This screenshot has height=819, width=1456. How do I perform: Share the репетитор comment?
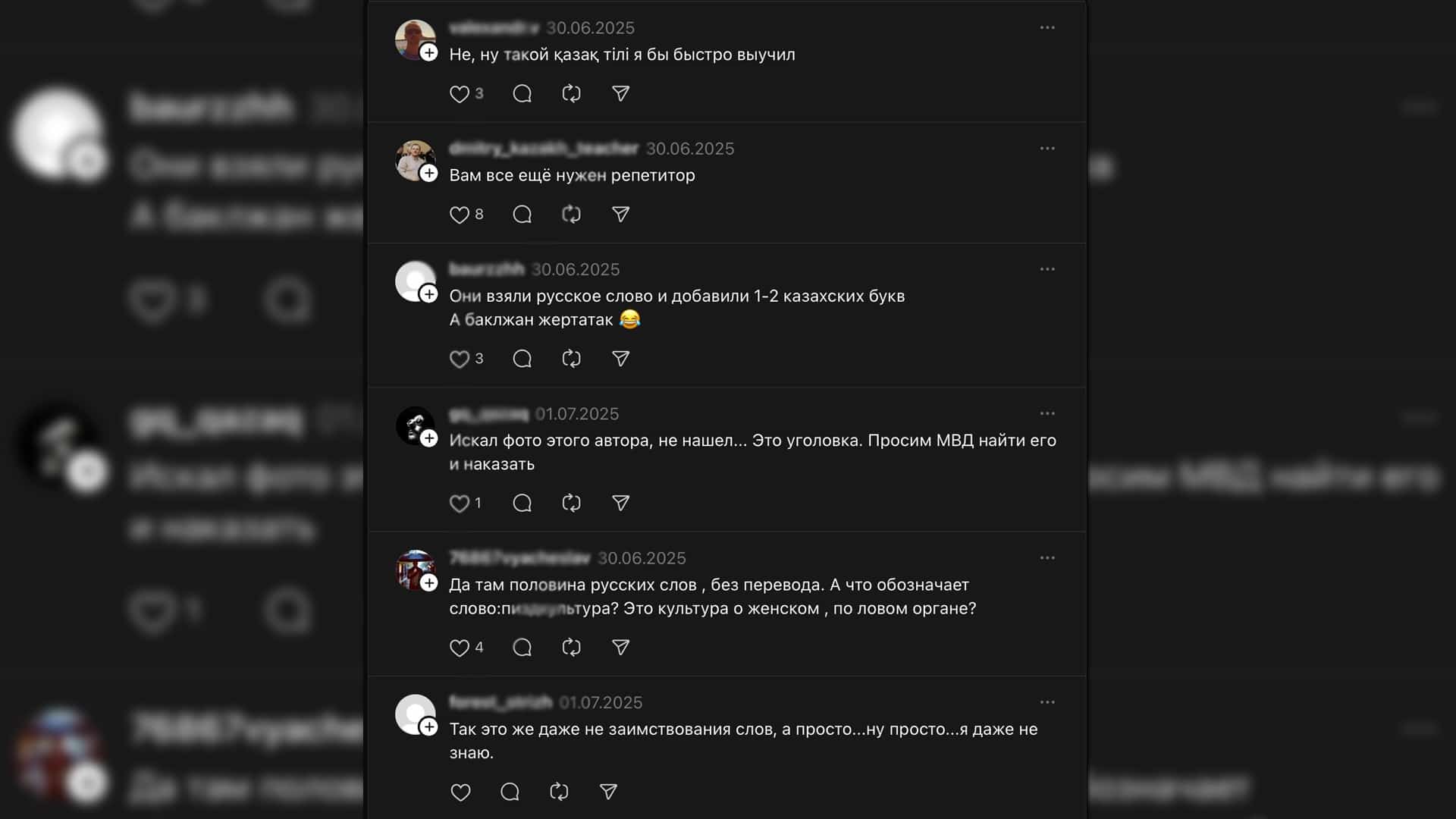coord(620,215)
